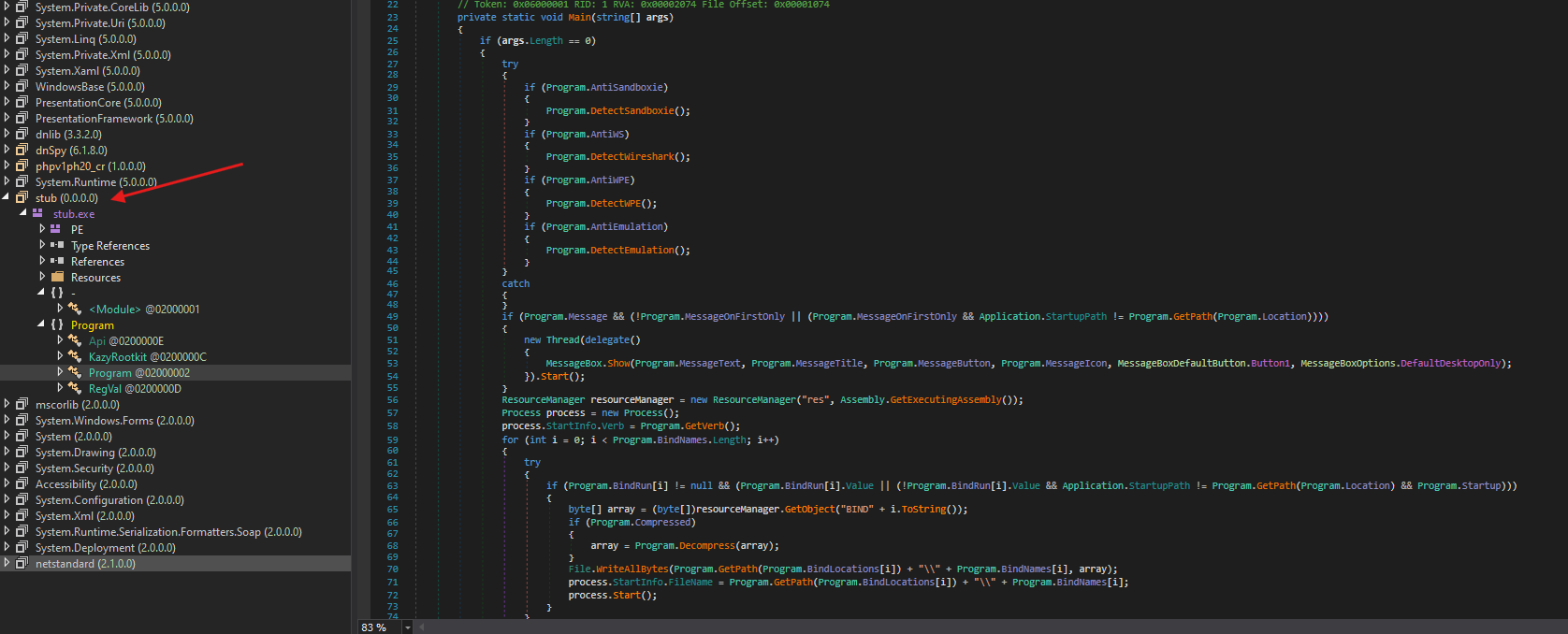Collapse the '-' empty namespace node
The width and height of the screenshot is (1568, 634).
tap(41, 294)
